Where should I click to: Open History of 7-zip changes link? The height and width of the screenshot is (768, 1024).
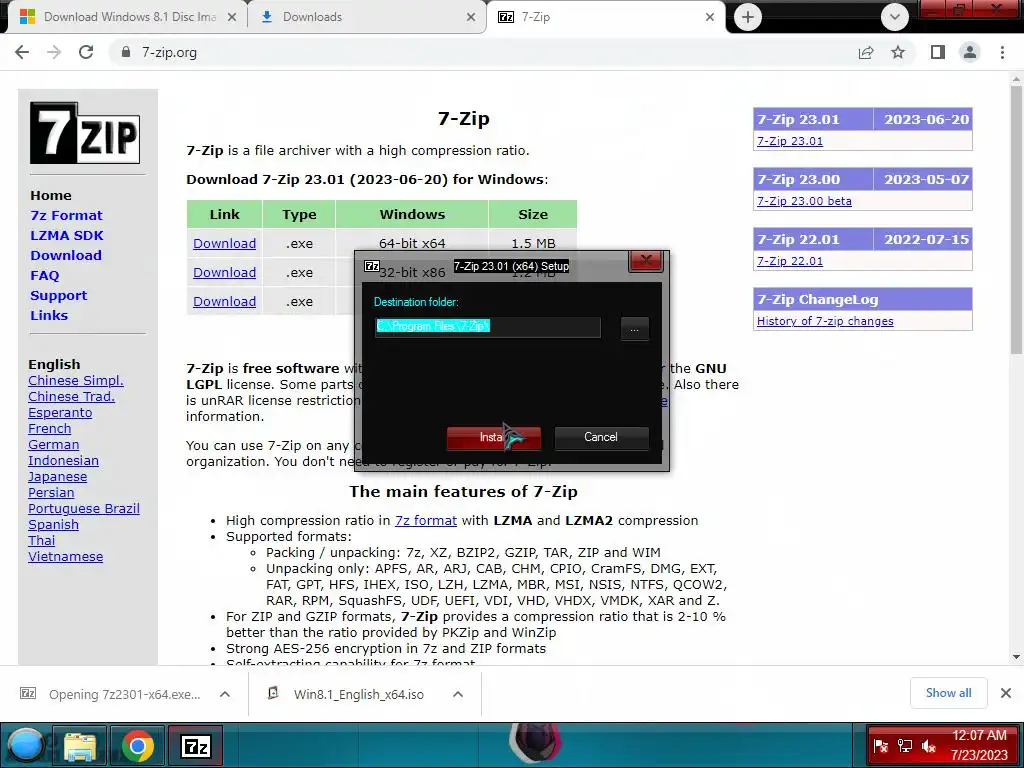point(825,321)
